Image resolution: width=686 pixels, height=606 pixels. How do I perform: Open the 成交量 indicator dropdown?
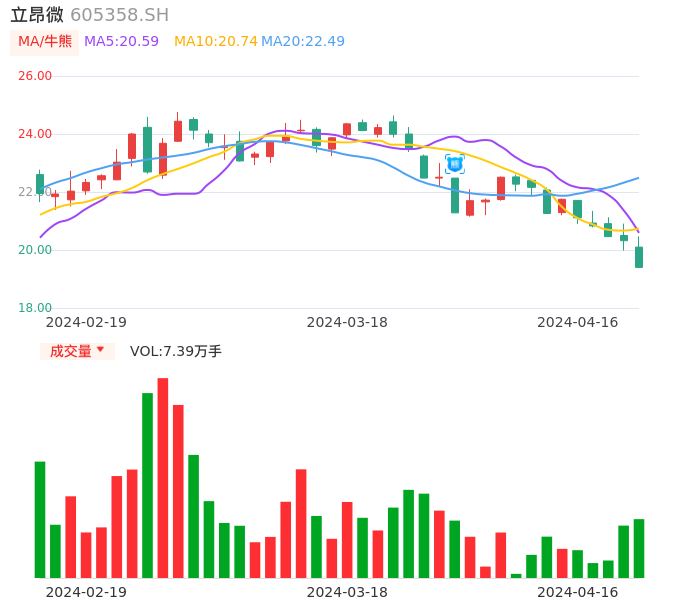pyautogui.click(x=77, y=351)
